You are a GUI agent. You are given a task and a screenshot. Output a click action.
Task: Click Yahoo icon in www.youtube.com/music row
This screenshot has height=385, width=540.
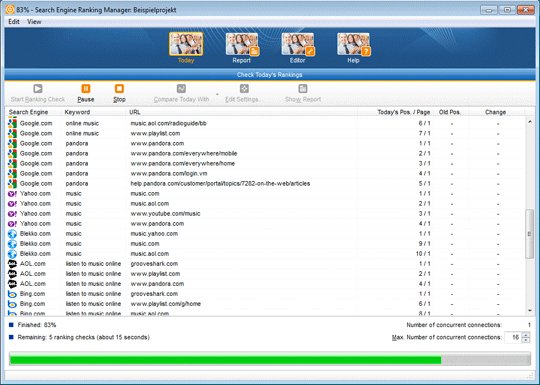[12, 214]
